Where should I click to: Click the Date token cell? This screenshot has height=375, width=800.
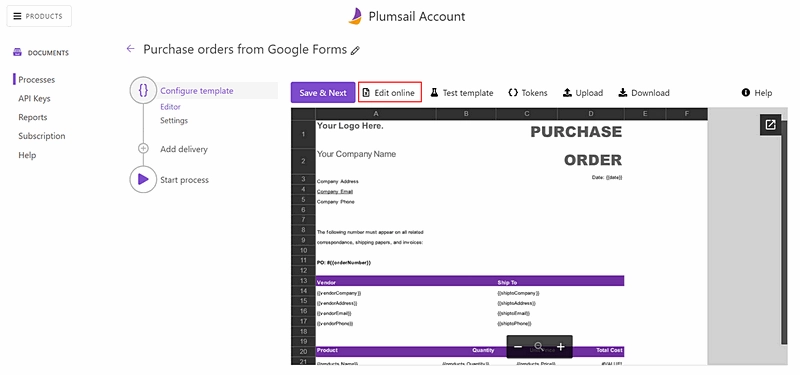[607, 177]
